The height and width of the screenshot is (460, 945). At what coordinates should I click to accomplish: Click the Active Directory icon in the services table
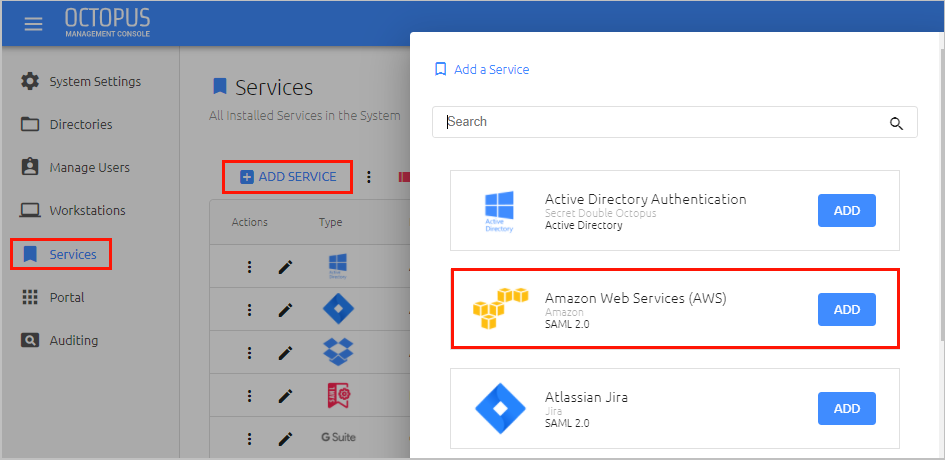(x=338, y=266)
